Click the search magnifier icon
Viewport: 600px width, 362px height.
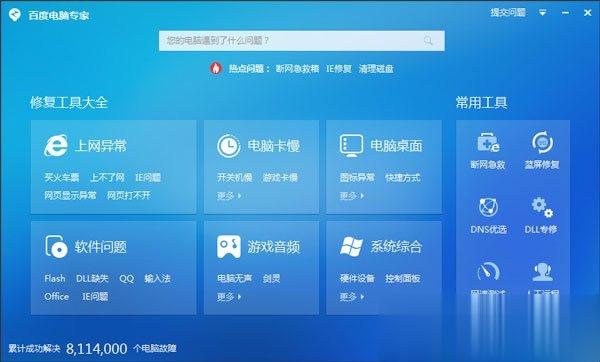428,41
